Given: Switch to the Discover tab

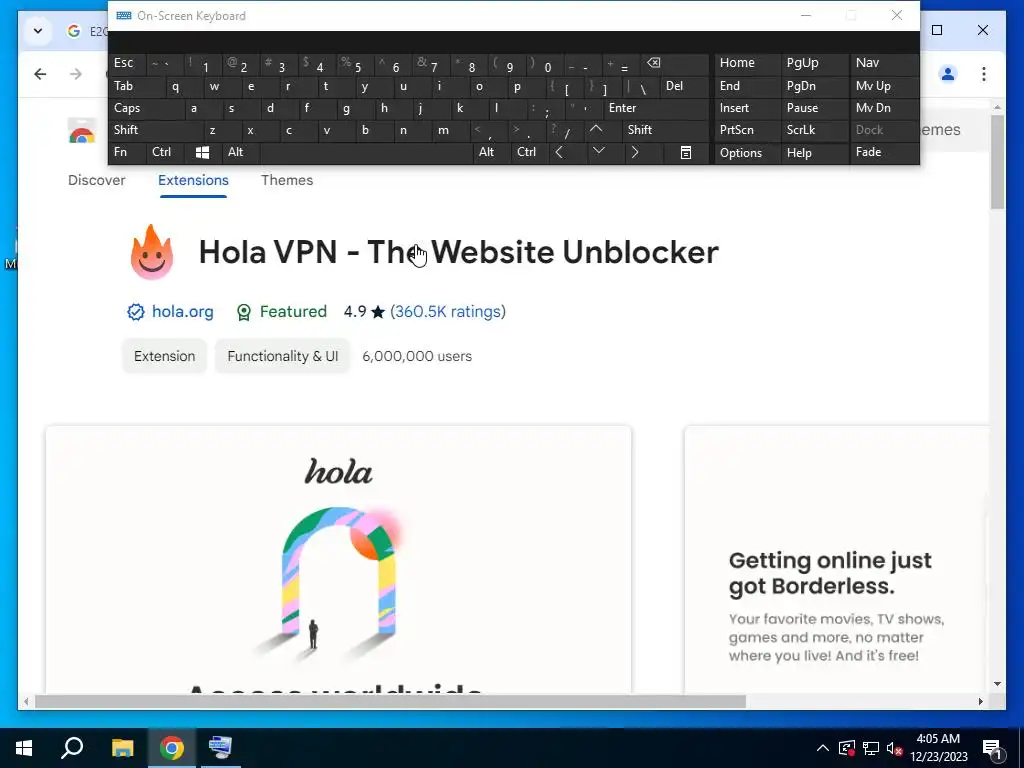Looking at the screenshot, I should pos(97,180).
